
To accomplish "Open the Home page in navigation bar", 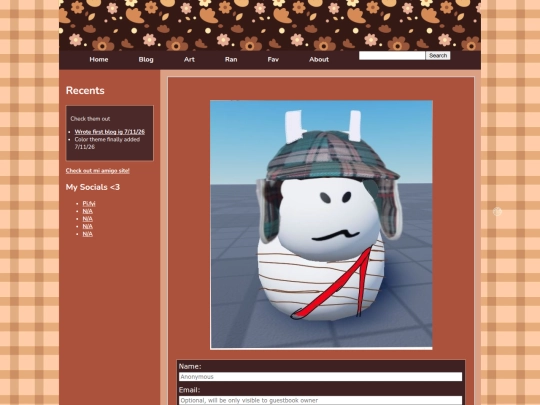I will [x=99, y=60].
